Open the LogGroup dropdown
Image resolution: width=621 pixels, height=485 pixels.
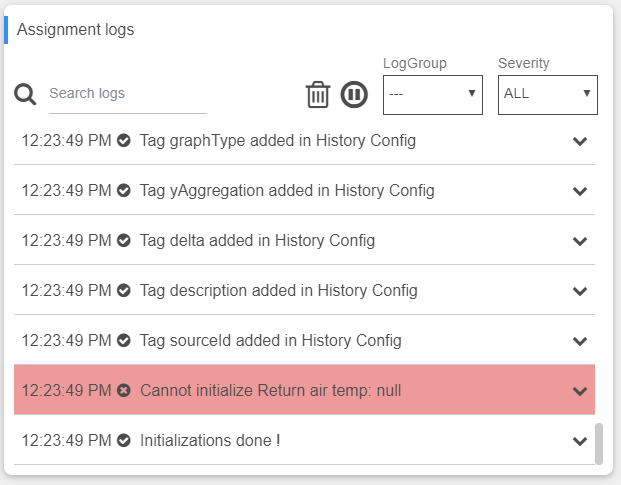pos(432,94)
